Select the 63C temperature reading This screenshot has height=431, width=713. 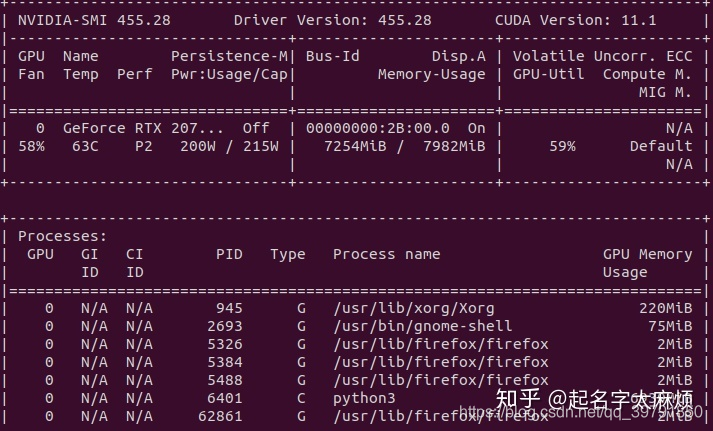[85, 146]
